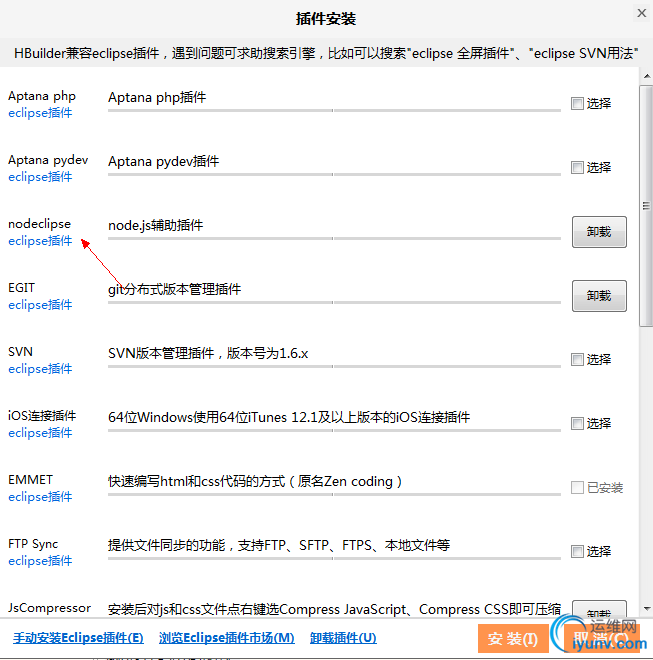Tick the FTP Sync plugin checkbox
Image resolution: width=653 pixels, height=660 pixels.
pos(577,551)
